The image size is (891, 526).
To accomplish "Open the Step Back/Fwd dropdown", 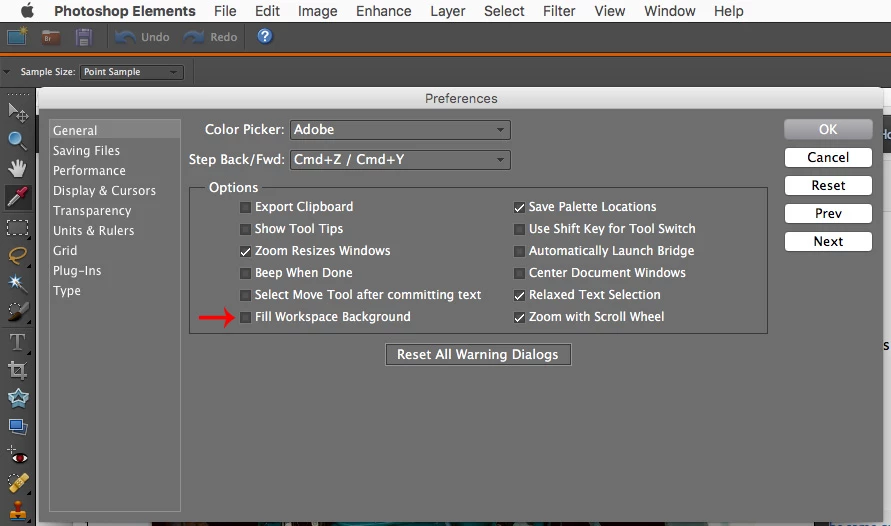I will click(400, 160).
